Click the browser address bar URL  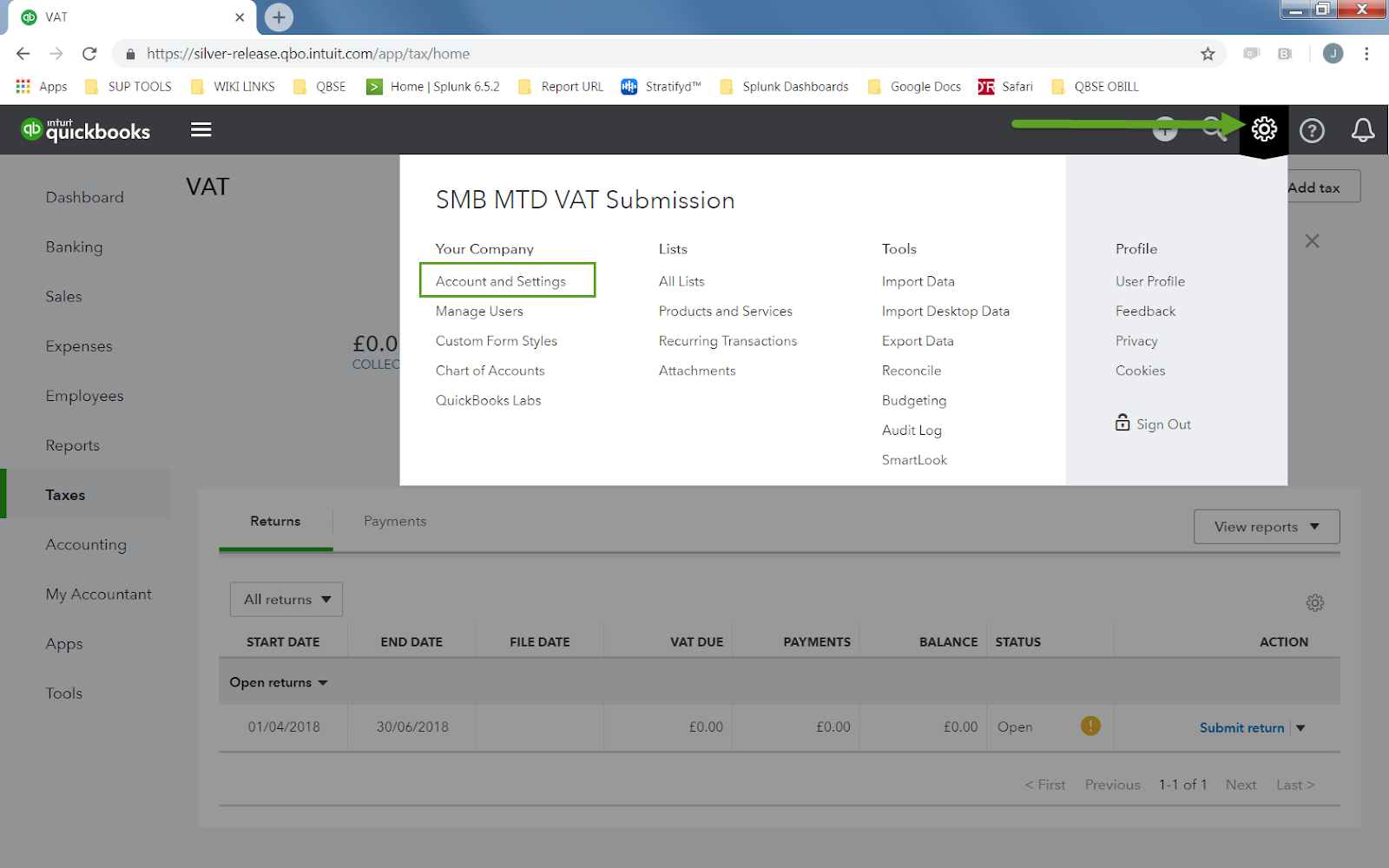pos(308,54)
